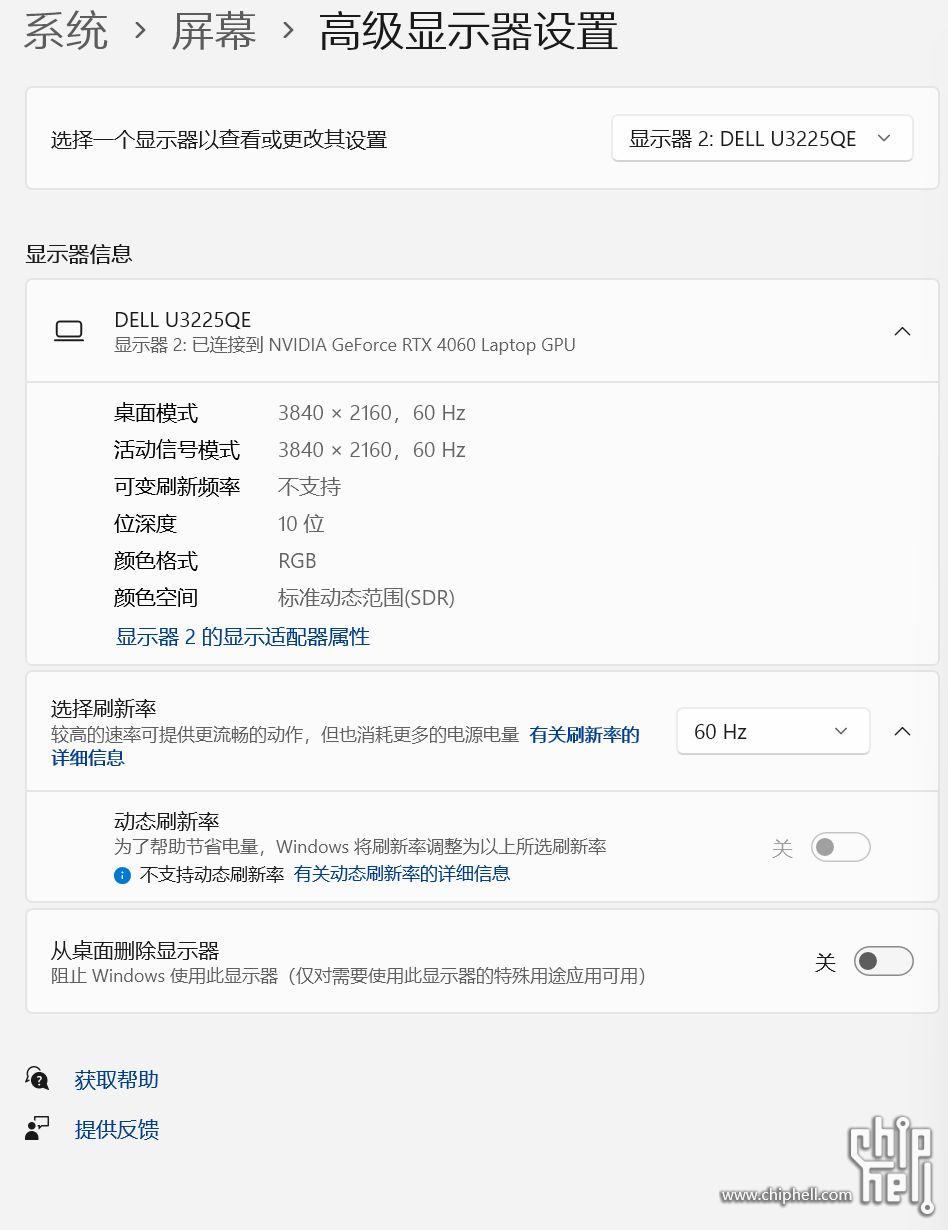Collapse the DELL U3225QE info card
The width and height of the screenshot is (948, 1230).
click(902, 331)
